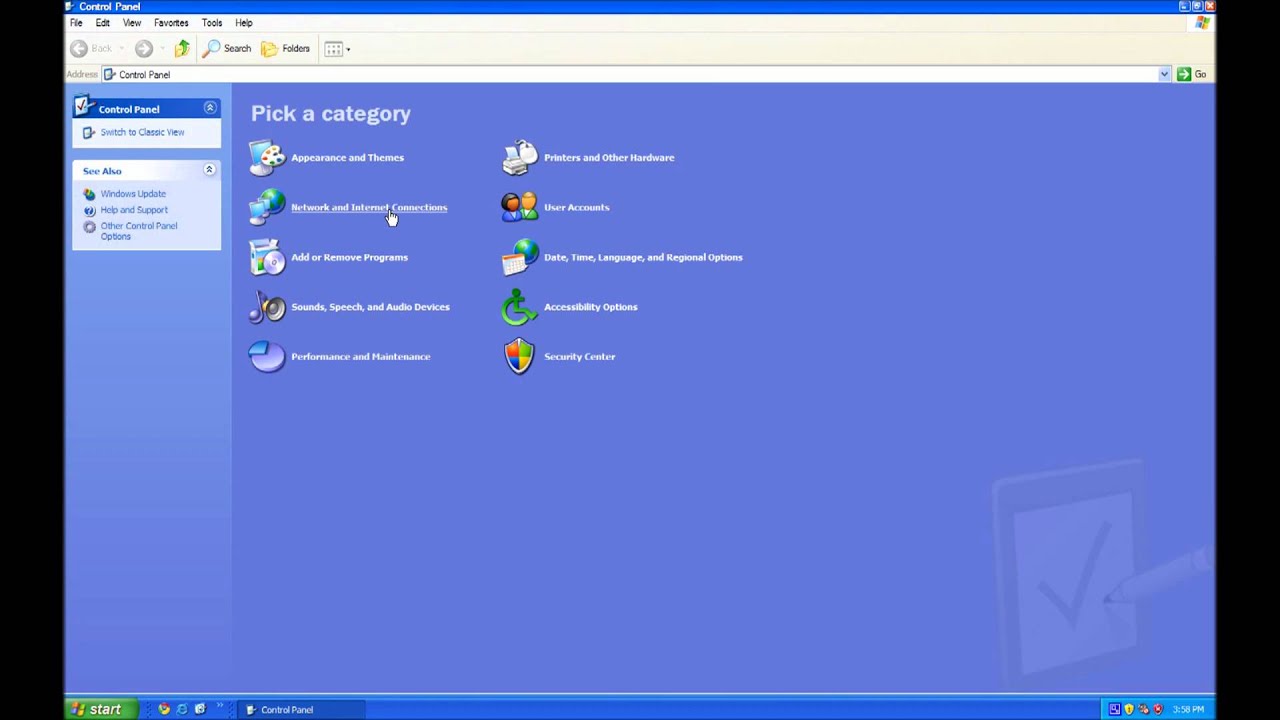The height and width of the screenshot is (720, 1280).
Task: Click the Search toolbar button
Action: [228, 48]
